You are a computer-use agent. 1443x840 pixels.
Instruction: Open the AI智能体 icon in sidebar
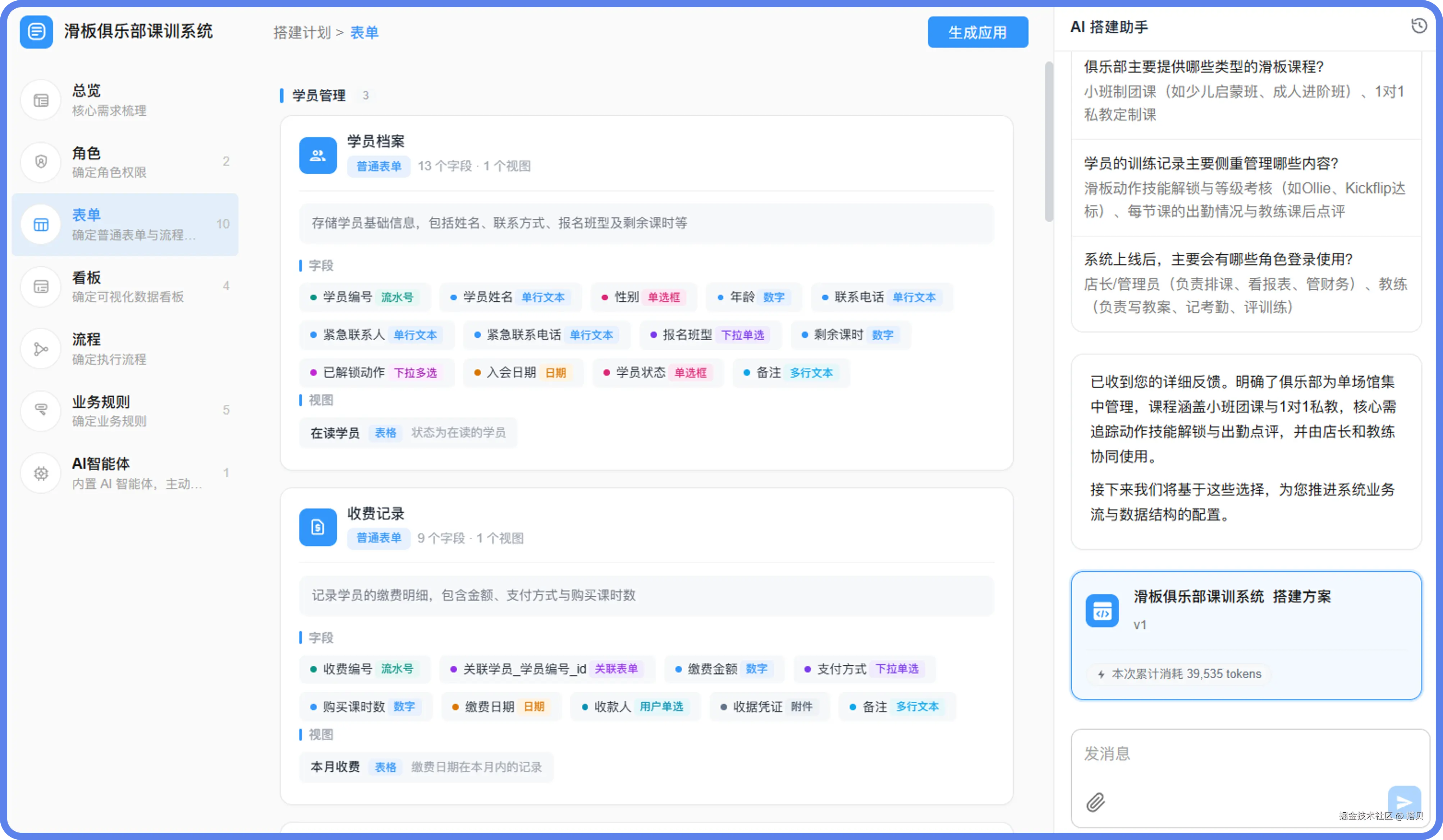click(x=41, y=473)
